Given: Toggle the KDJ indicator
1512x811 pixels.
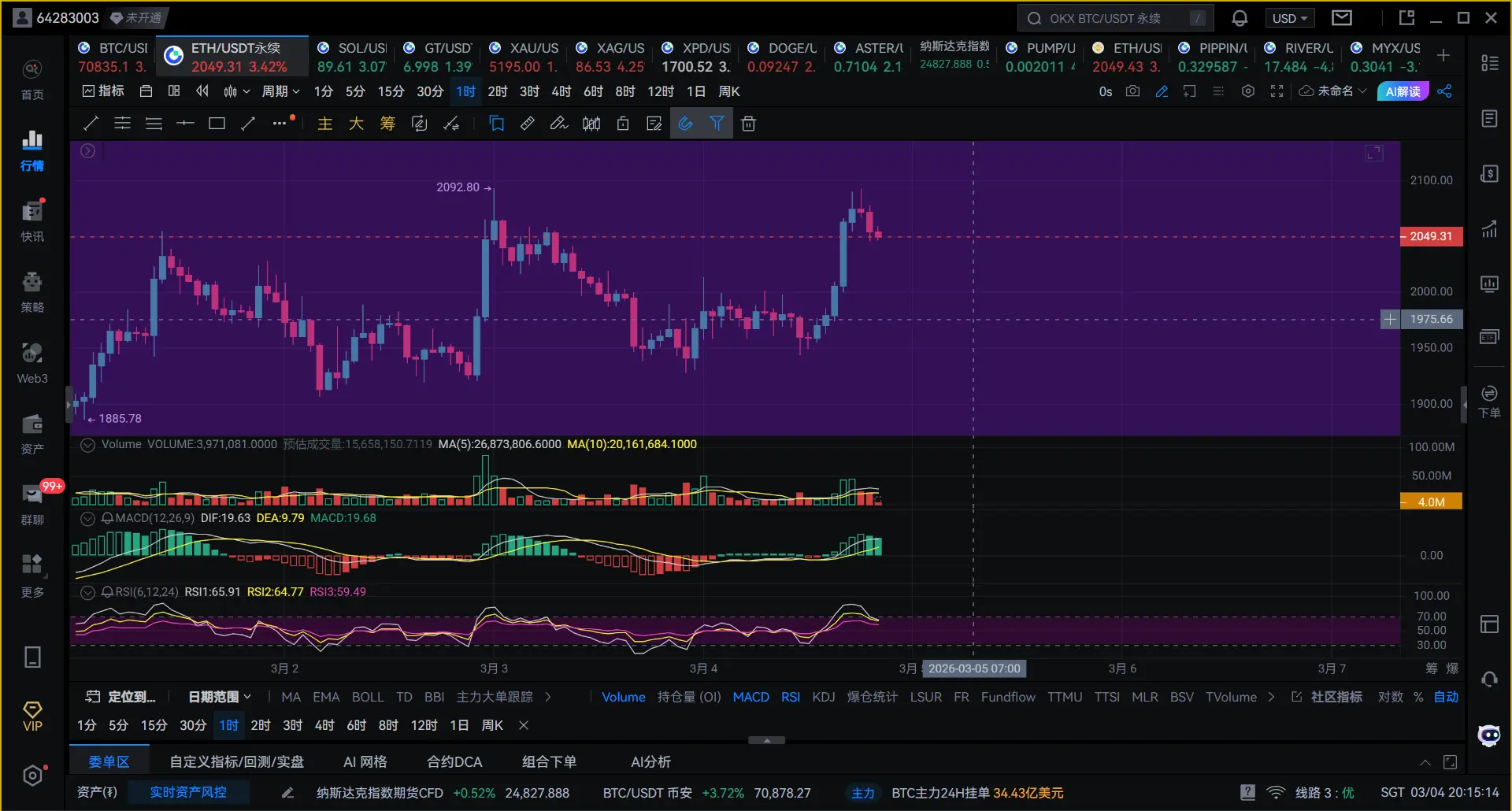Looking at the screenshot, I should click(824, 697).
